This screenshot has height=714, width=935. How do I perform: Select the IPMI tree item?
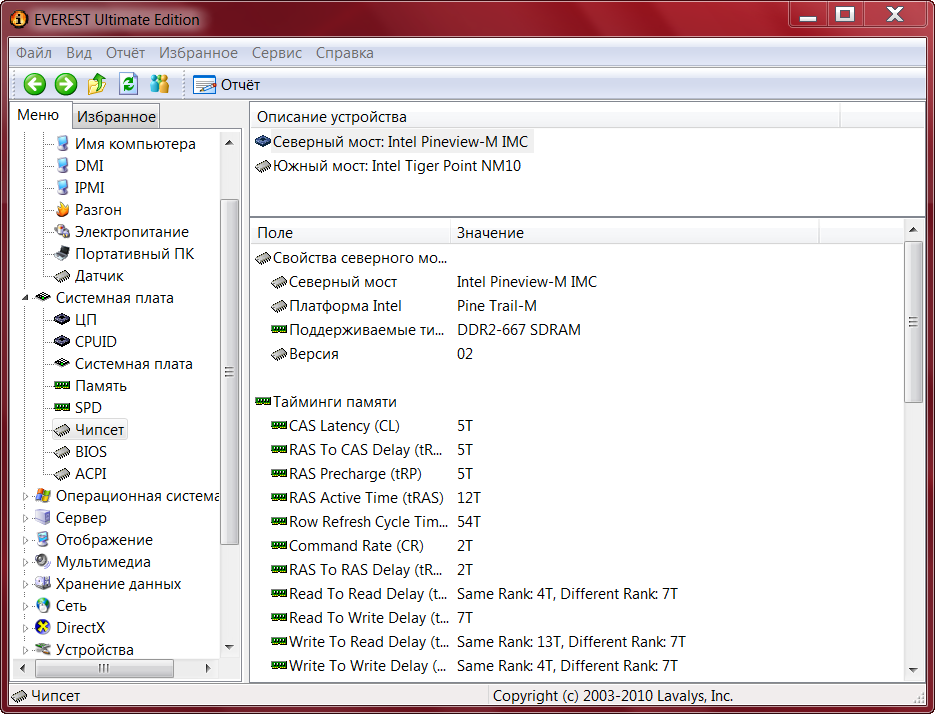(89, 188)
